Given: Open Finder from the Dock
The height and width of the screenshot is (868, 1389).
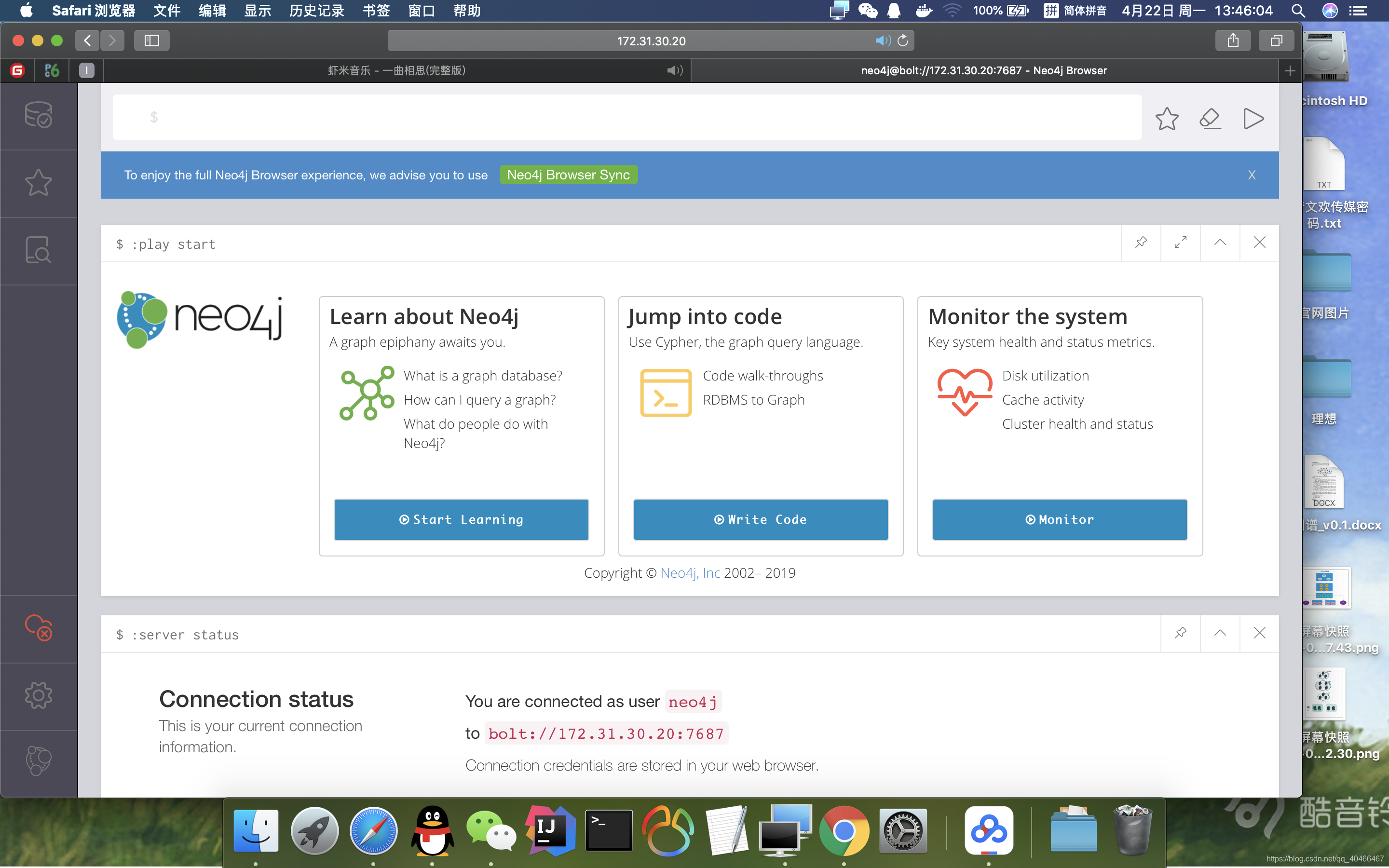Looking at the screenshot, I should pos(256,830).
